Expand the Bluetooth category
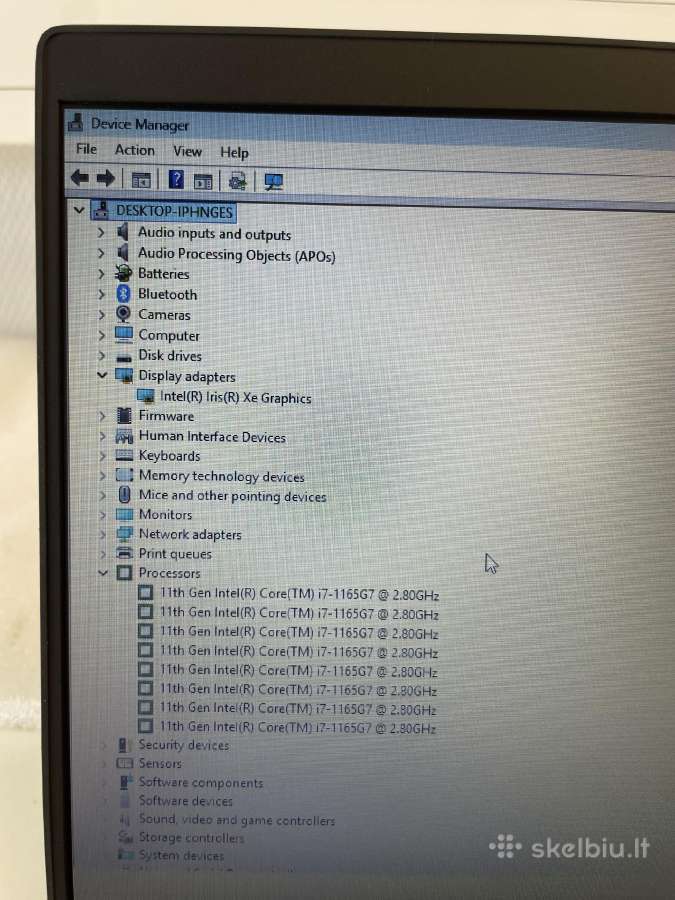The height and width of the screenshot is (900, 675). [102, 294]
